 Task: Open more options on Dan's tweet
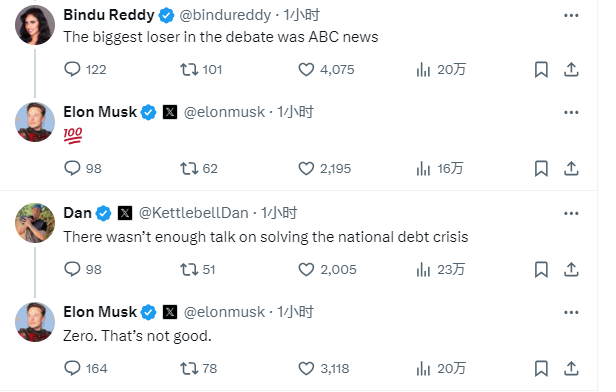tap(571, 213)
